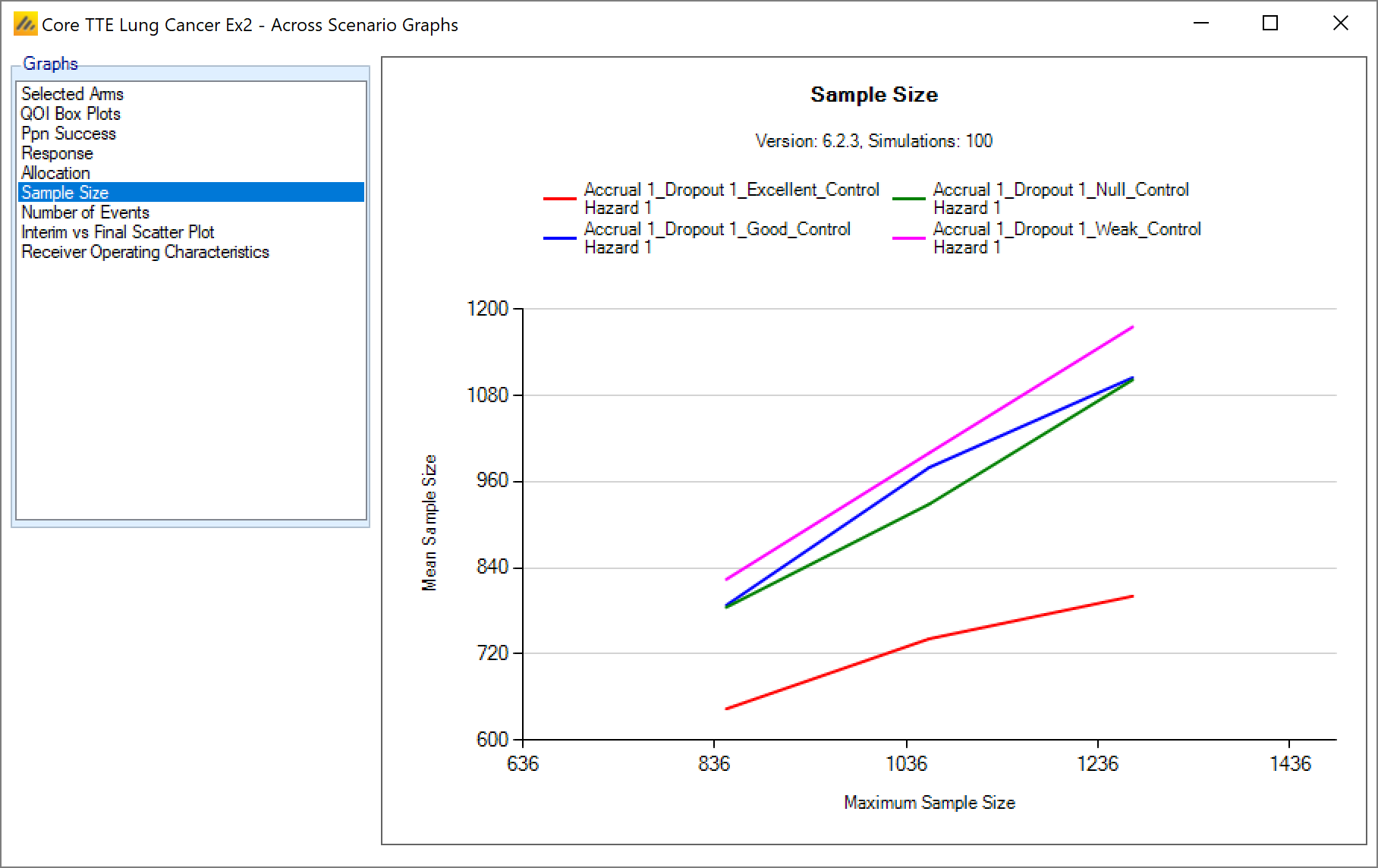The height and width of the screenshot is (868, 1378).
Task: Click the app icon in title bar
Action: point(25,24)
